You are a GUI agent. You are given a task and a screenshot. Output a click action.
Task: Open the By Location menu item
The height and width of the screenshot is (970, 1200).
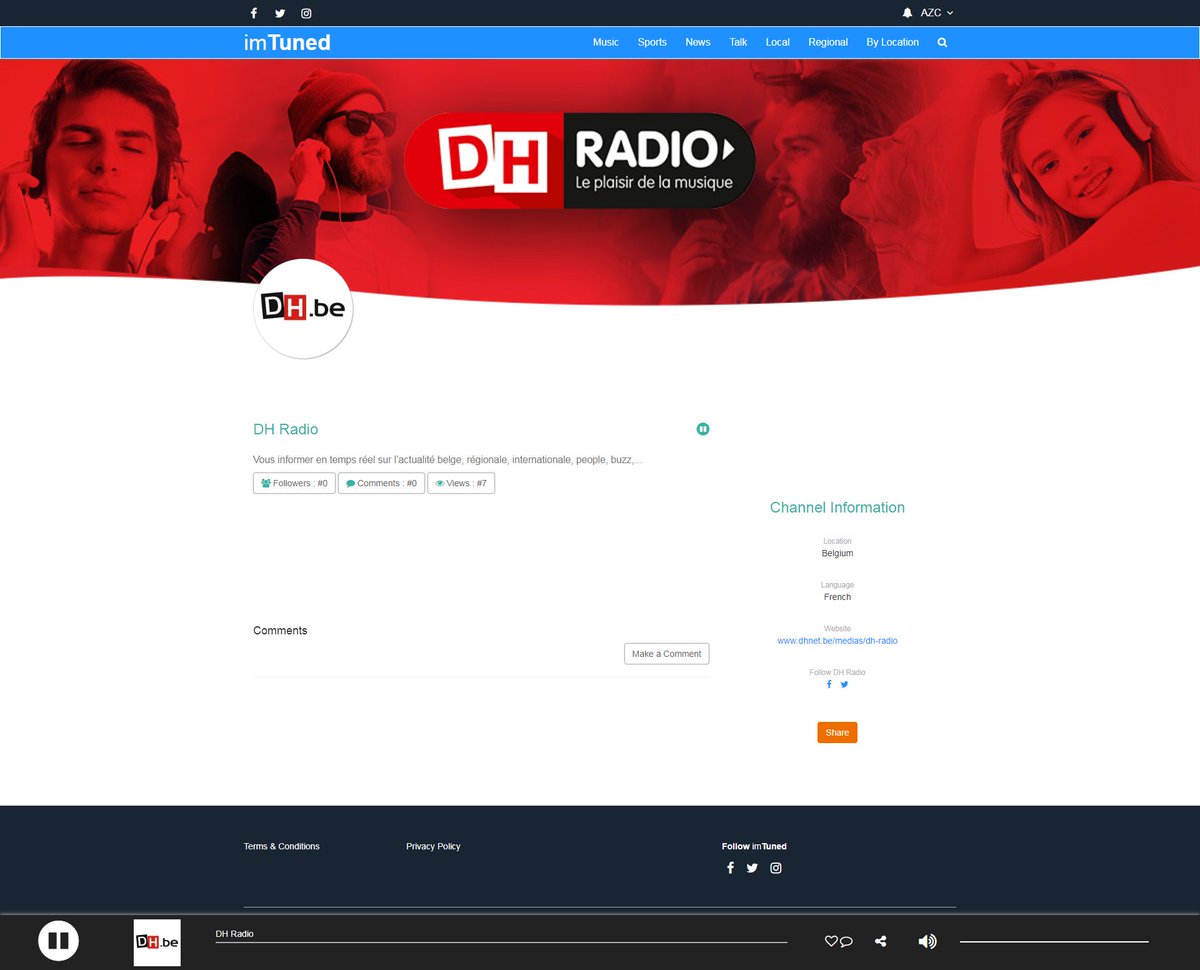click(893, 42)
